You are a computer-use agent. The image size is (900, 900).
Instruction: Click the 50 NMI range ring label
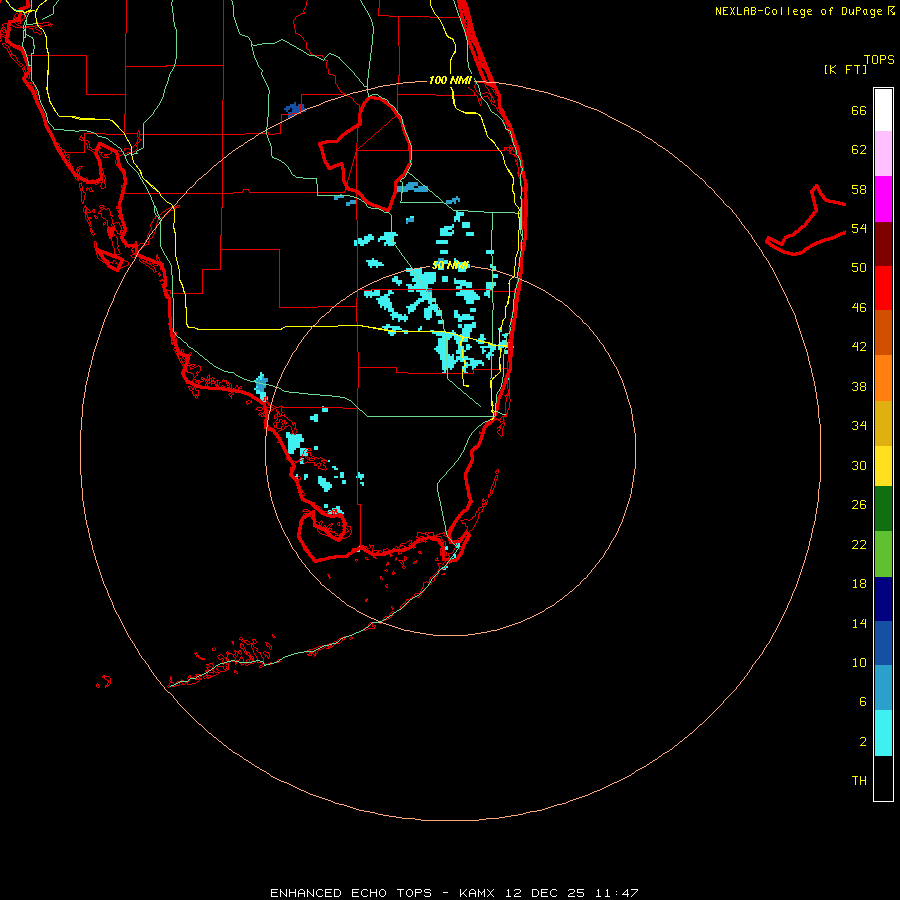point(450,265)
